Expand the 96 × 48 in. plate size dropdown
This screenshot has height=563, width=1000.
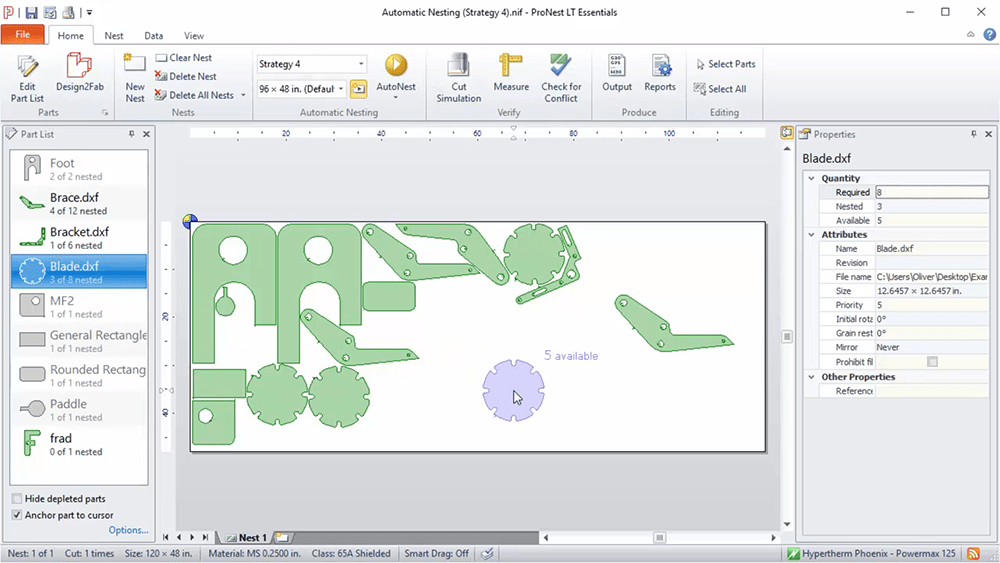point(340,89)
